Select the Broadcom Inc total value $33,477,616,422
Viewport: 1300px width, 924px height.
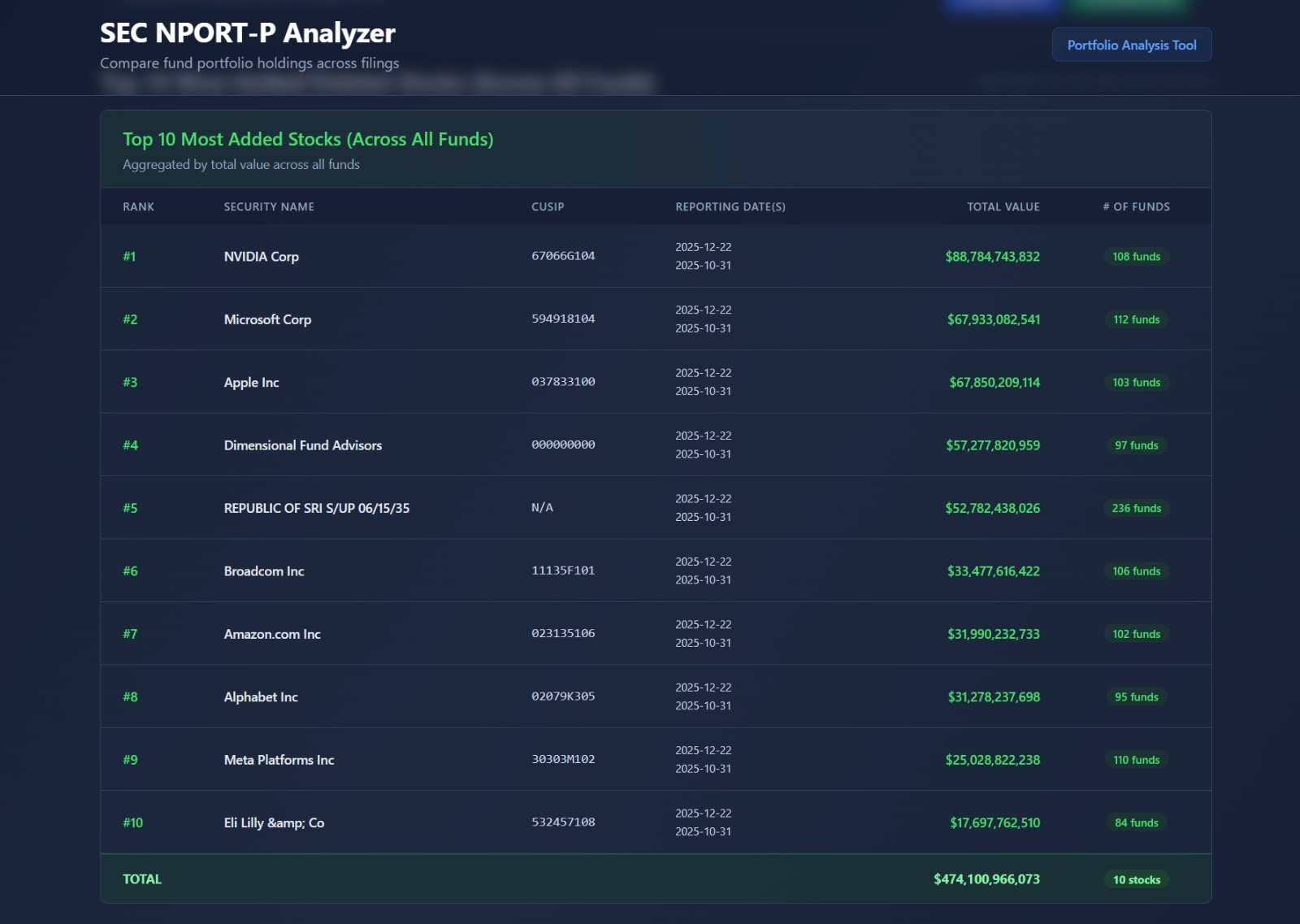click(993, 571)
